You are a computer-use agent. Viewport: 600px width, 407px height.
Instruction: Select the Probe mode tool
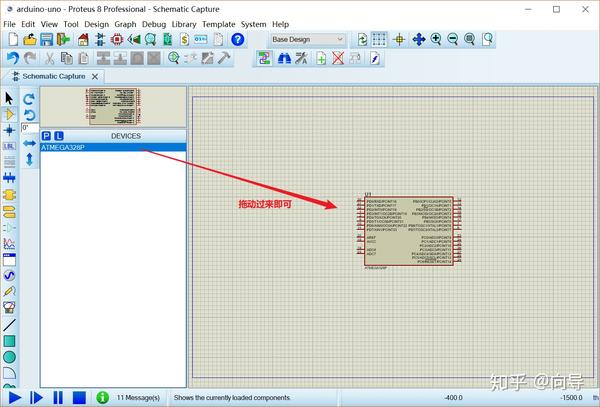[x=9, y=291]
